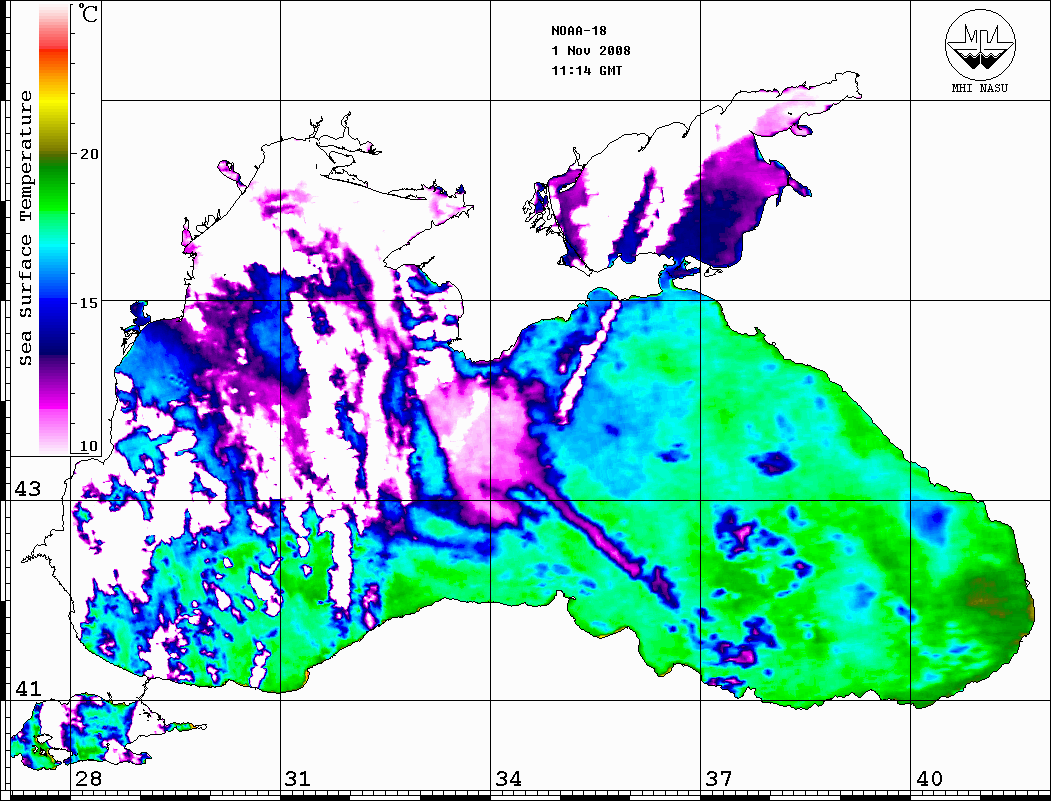This screenshot has height=801, width=1051.
Task: Click the "NOAA-18" satellite label
Action: (x=579, y=31)
